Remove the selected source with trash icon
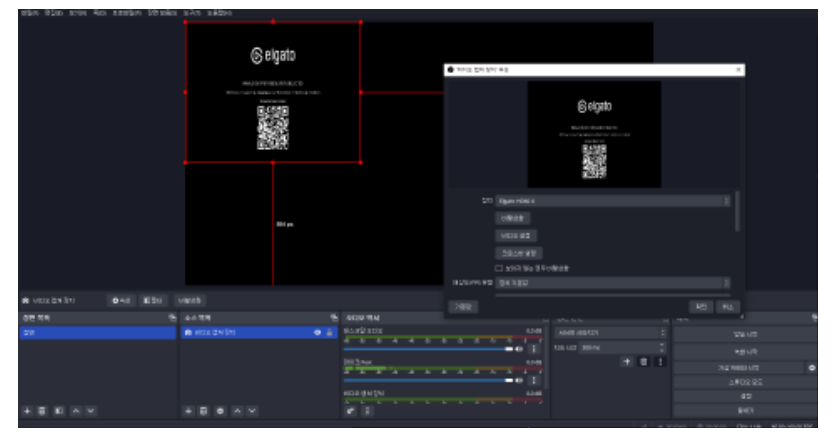Viewport: 835px width, 437px height. [x=203, y=411]
